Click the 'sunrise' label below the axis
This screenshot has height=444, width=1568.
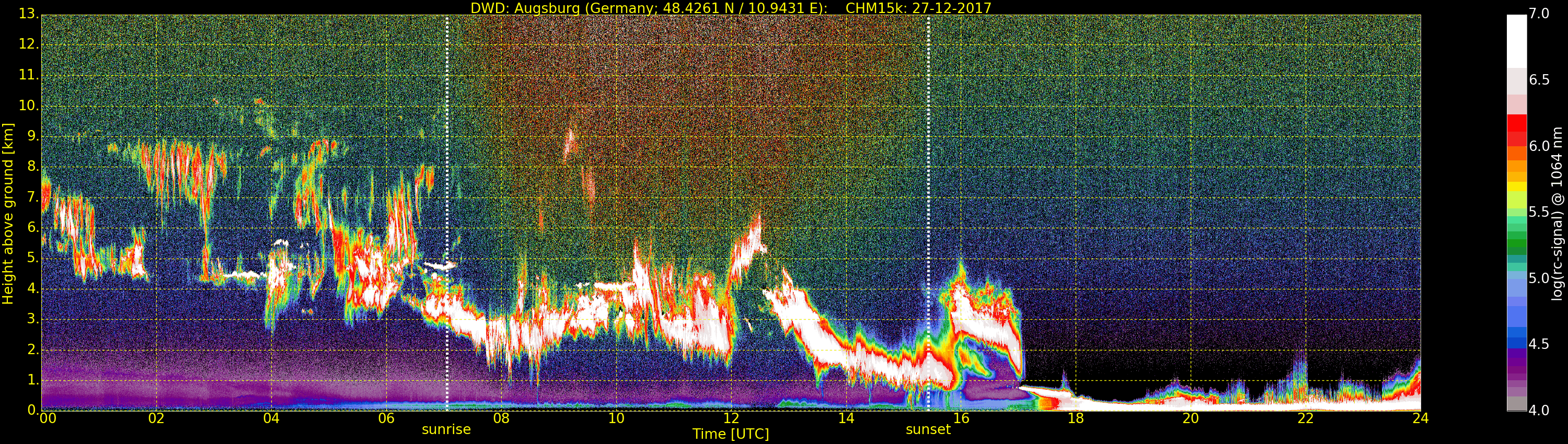tap(446, 429)
